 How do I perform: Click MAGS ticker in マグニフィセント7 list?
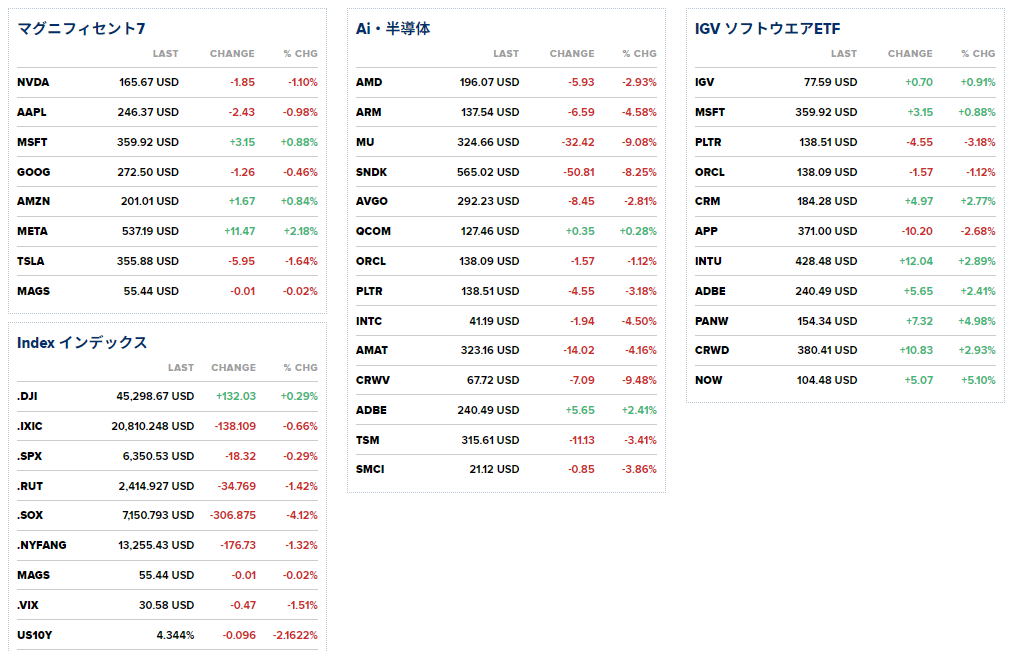[34, 291]
